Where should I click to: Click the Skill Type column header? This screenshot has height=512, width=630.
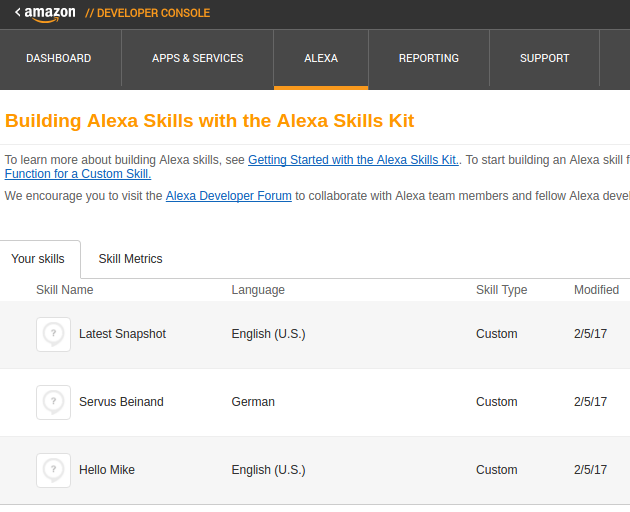(x=501, y=290)
